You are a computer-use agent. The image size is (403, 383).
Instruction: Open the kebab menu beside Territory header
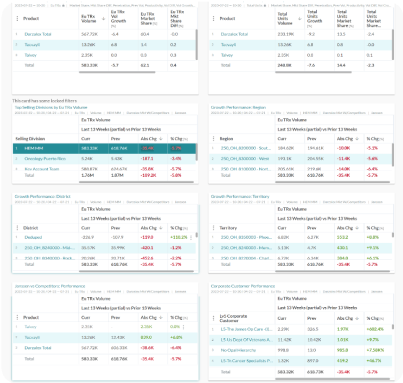click(213, 228)
